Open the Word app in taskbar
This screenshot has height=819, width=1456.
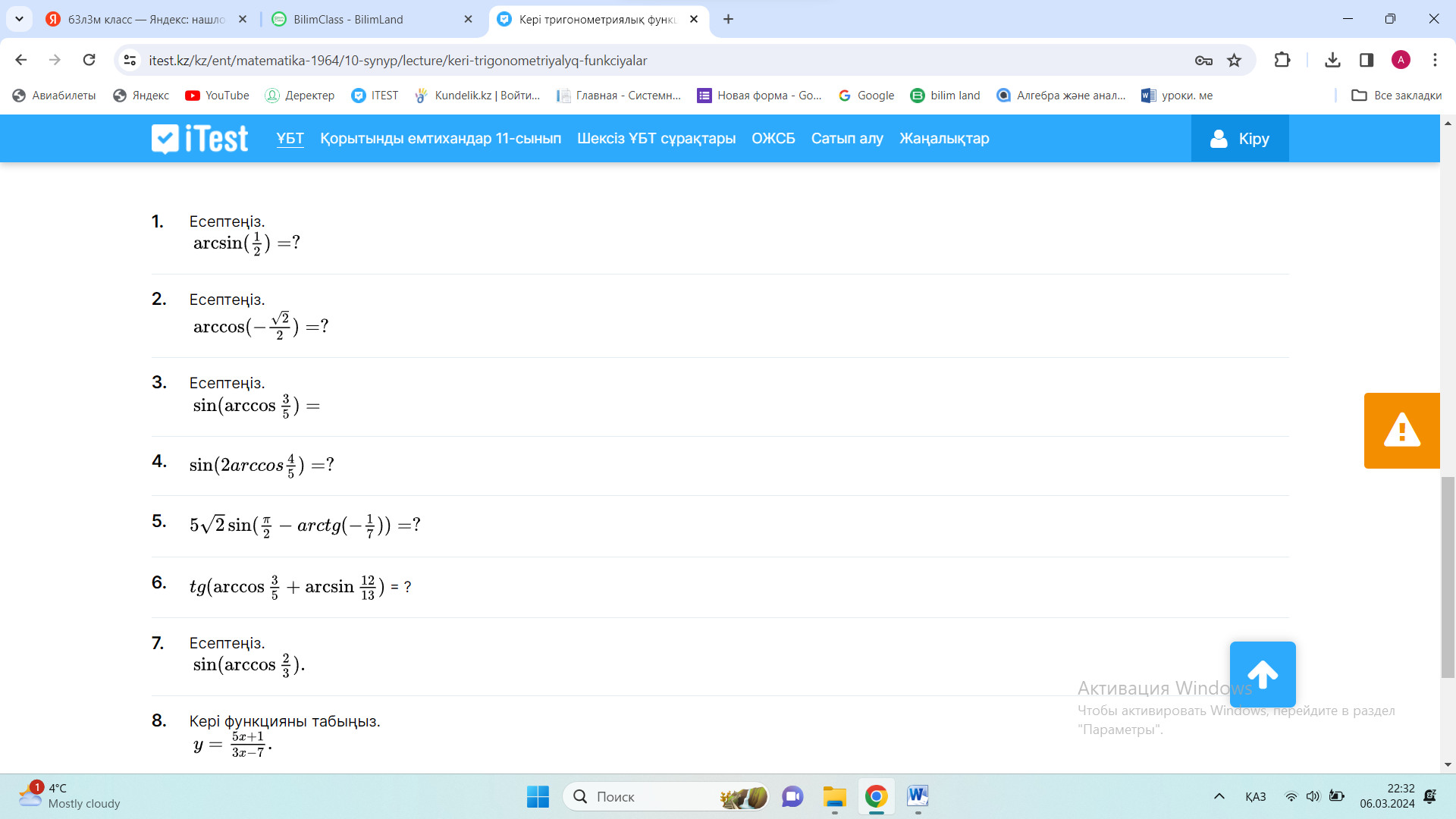coord(917,796)
